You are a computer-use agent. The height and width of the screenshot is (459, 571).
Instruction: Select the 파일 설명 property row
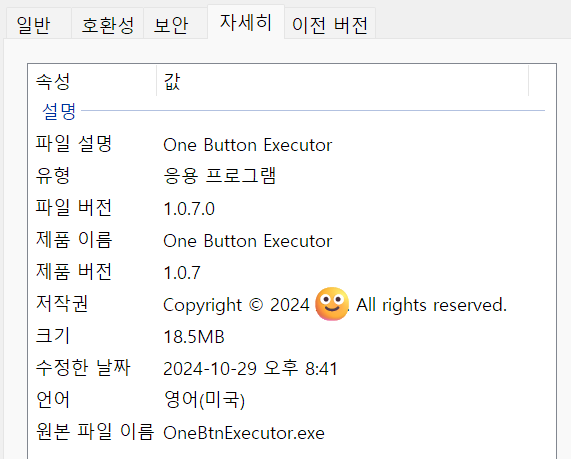pos(291,144)
